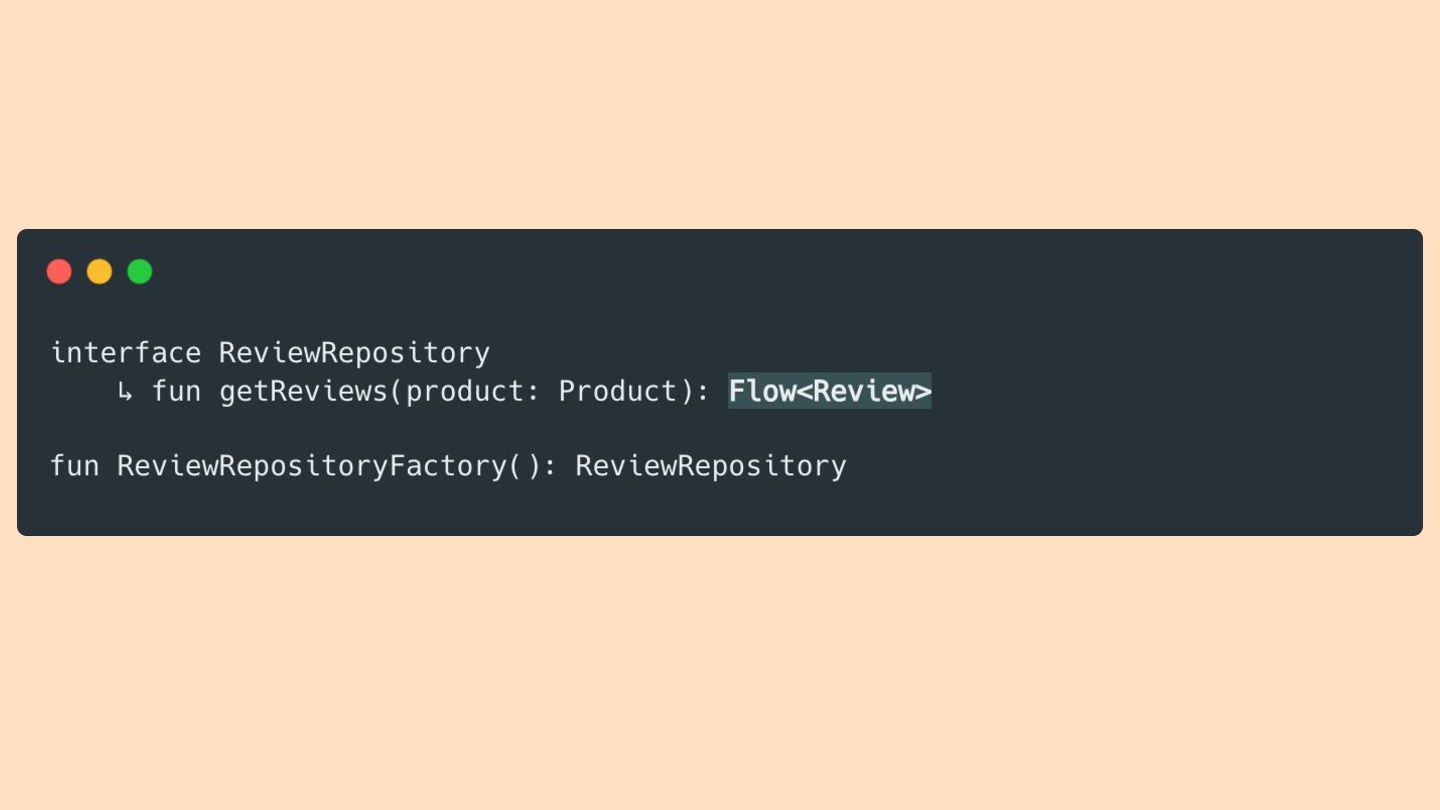Image resolution: width=1440 pixels, height=810 pixels.
Task: Click the lowercase 'product' parameter name
Action: click(x=464, y=391)
